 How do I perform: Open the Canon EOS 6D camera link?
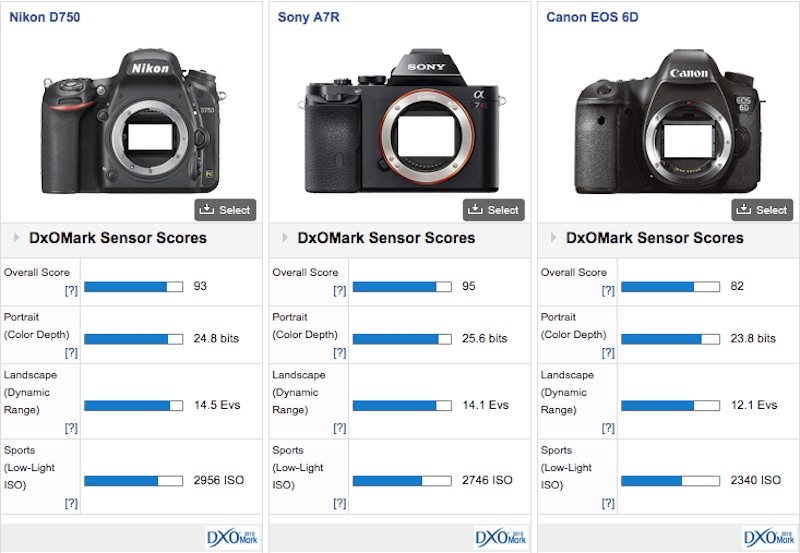[x=592, y=17]
